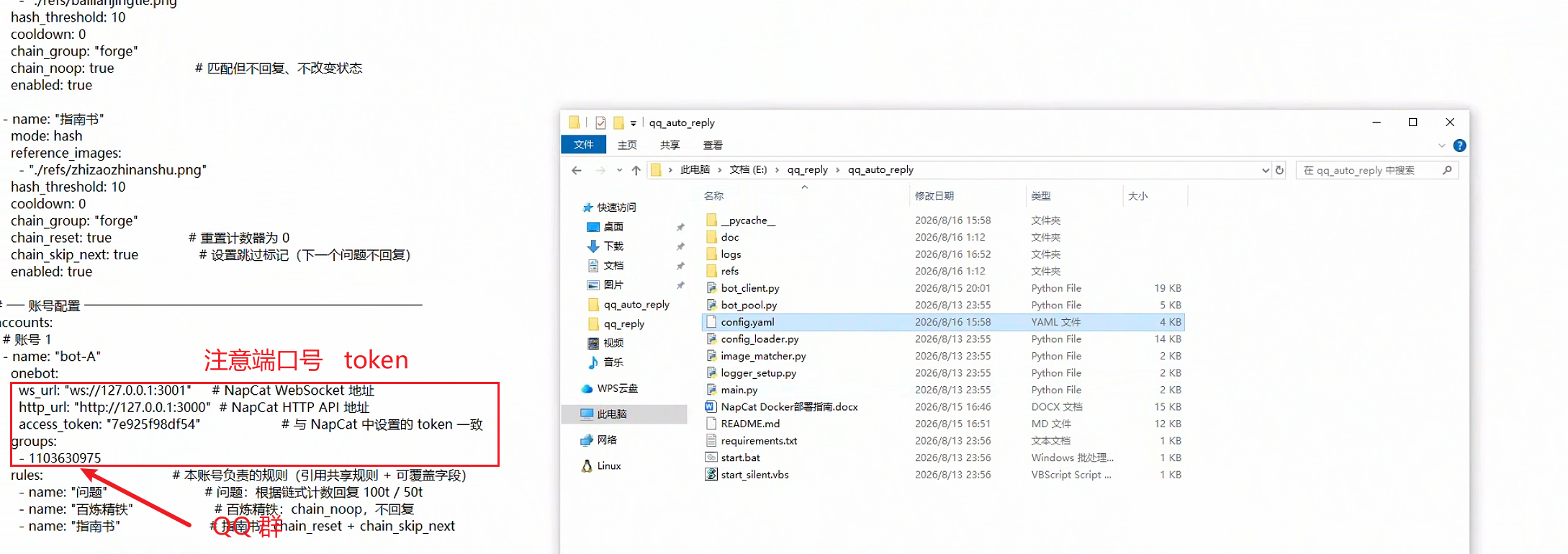
Task: Sort files by the 名称 column header
Action: click(x=804, y=196)
